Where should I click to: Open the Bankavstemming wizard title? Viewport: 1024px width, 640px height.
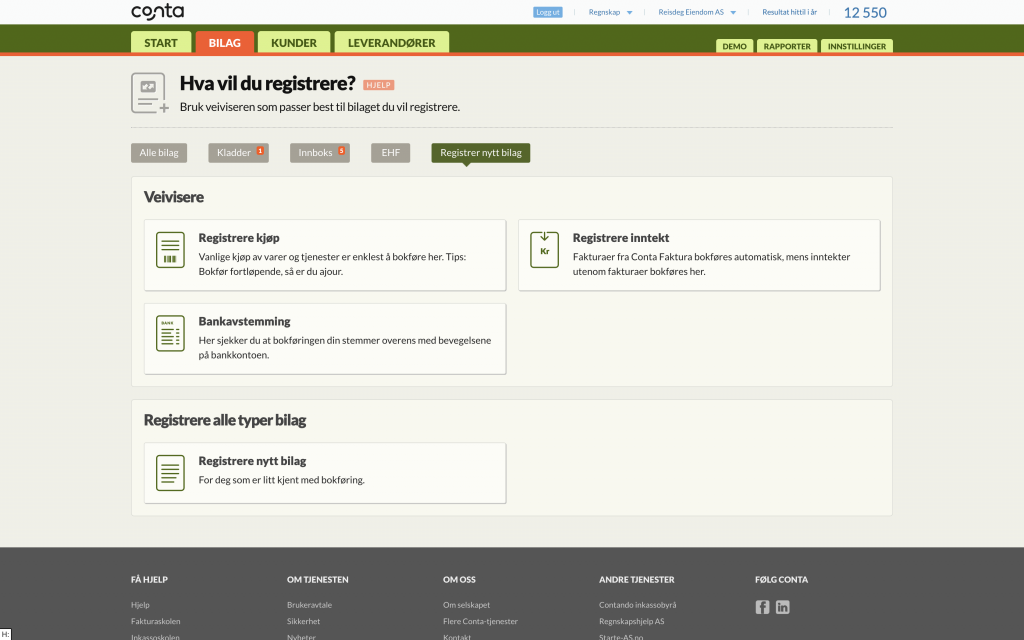244,321
